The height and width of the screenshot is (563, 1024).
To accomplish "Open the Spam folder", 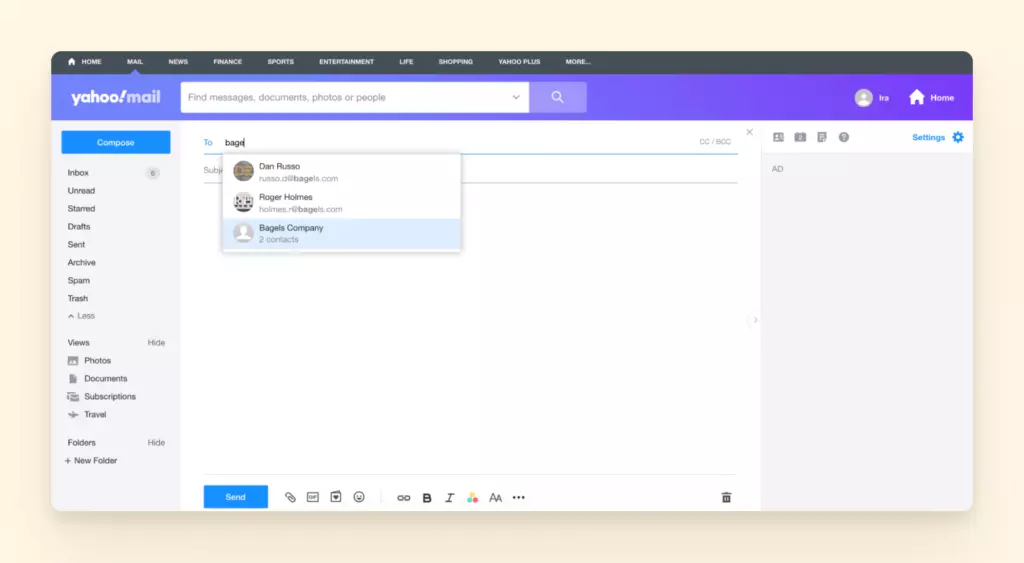I will [78, 280].
